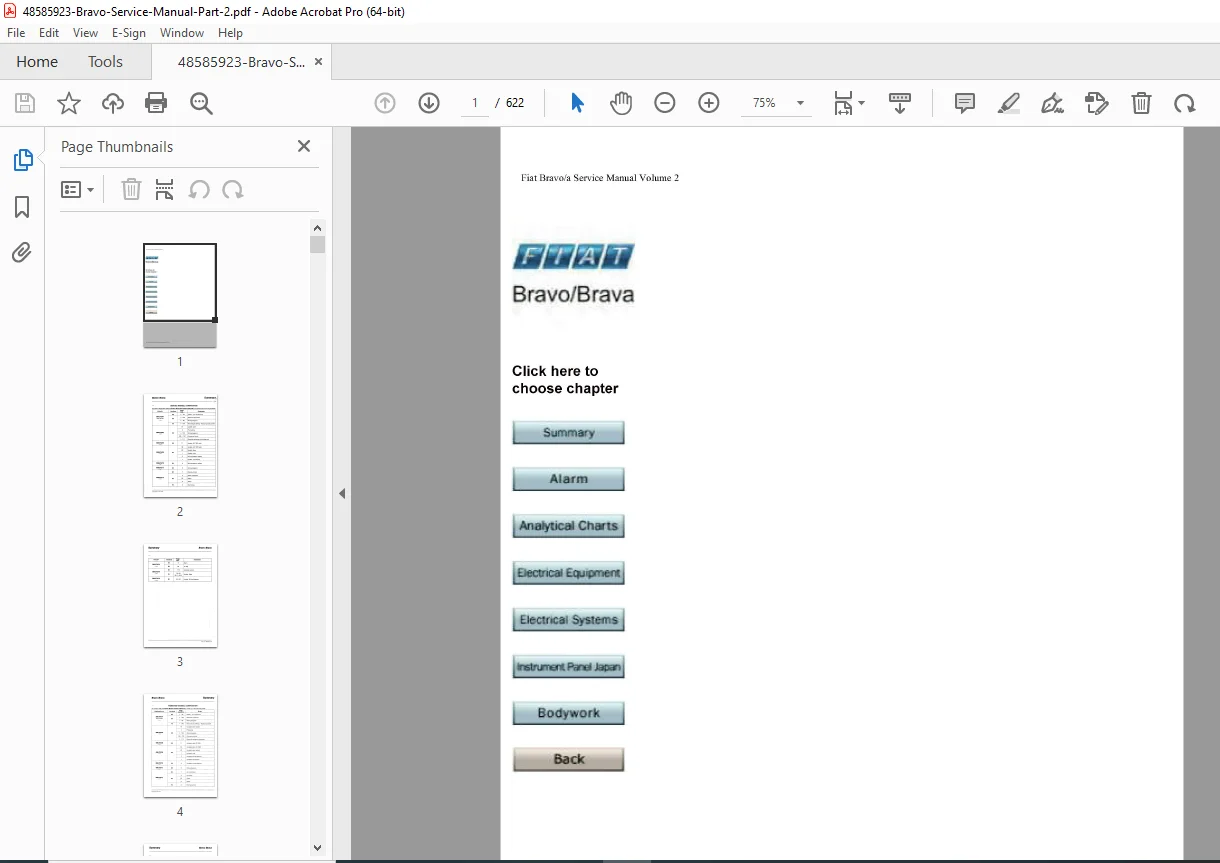Toggle scrolling read mode icon
Image resolution: width=1220 pixels, height=863 pixels.
(x=900, y=103)
